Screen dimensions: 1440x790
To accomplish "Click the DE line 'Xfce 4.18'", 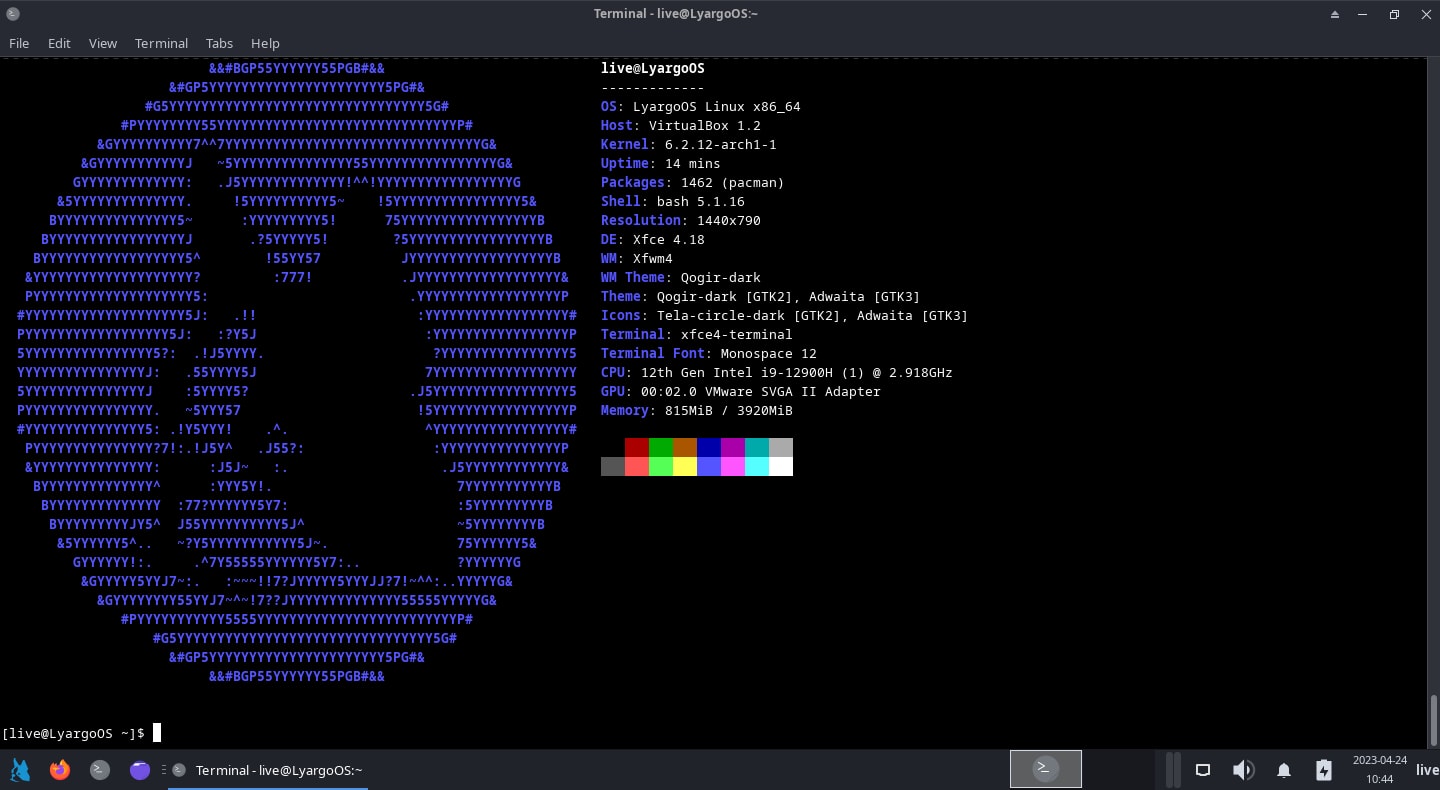I will tap(653, 239).
